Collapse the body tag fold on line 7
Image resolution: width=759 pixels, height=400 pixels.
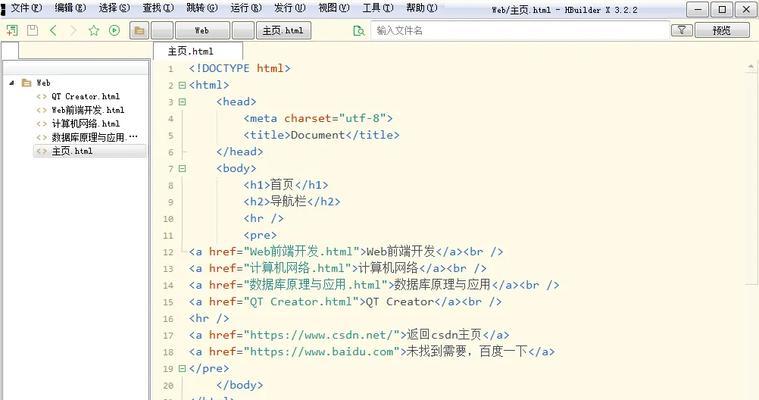182,169
